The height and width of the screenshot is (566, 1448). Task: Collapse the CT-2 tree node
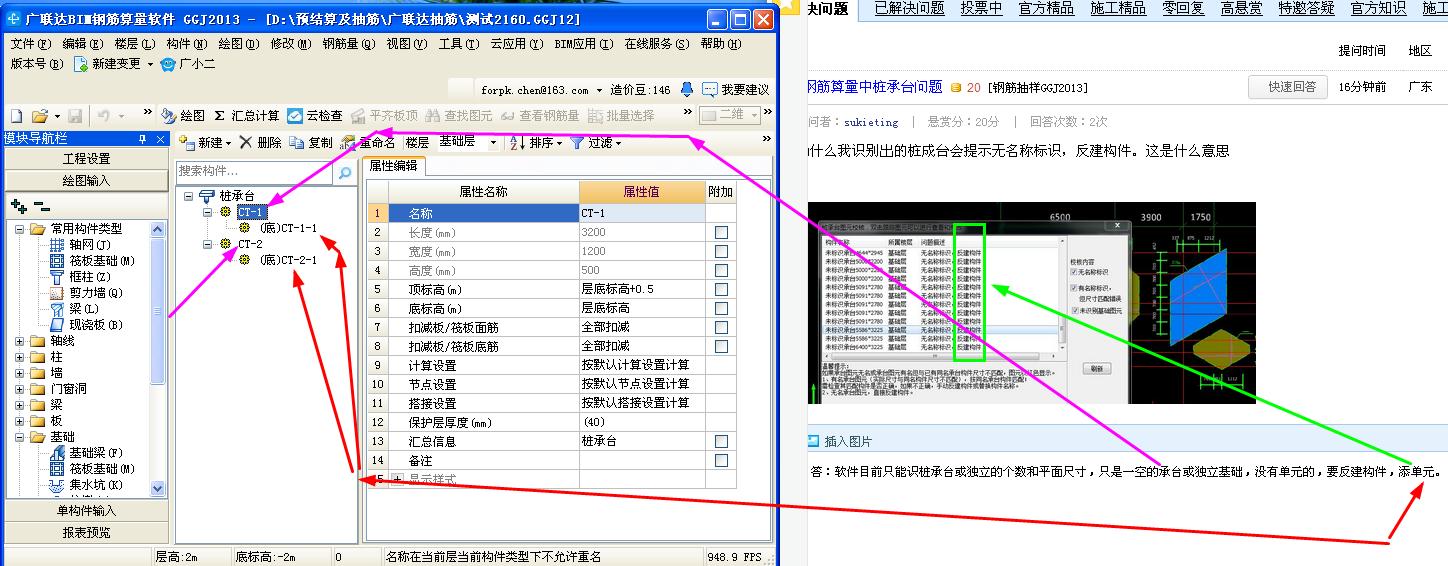208,244
